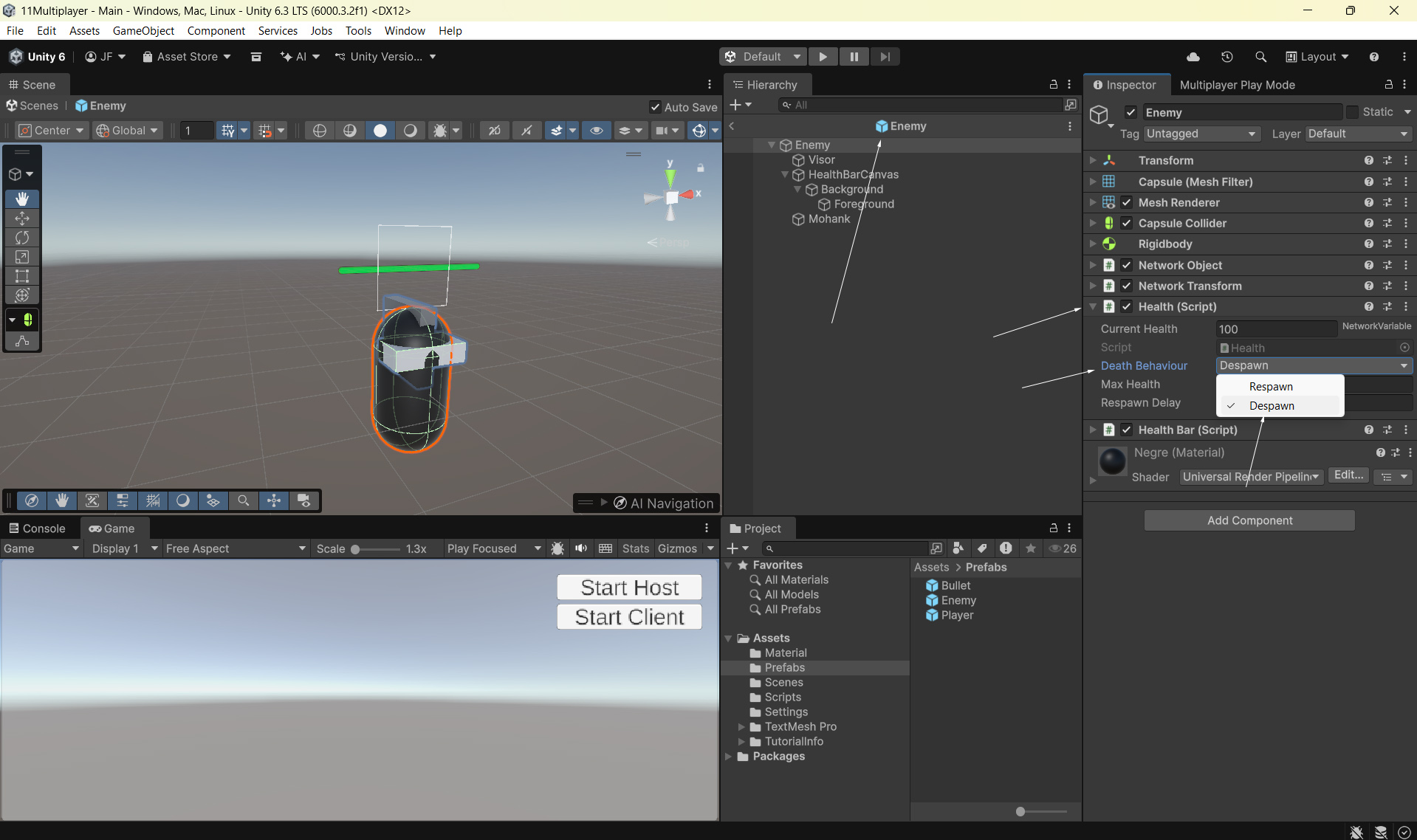Switch to the Multiplayer Play Mode tab

[1237, 85]
